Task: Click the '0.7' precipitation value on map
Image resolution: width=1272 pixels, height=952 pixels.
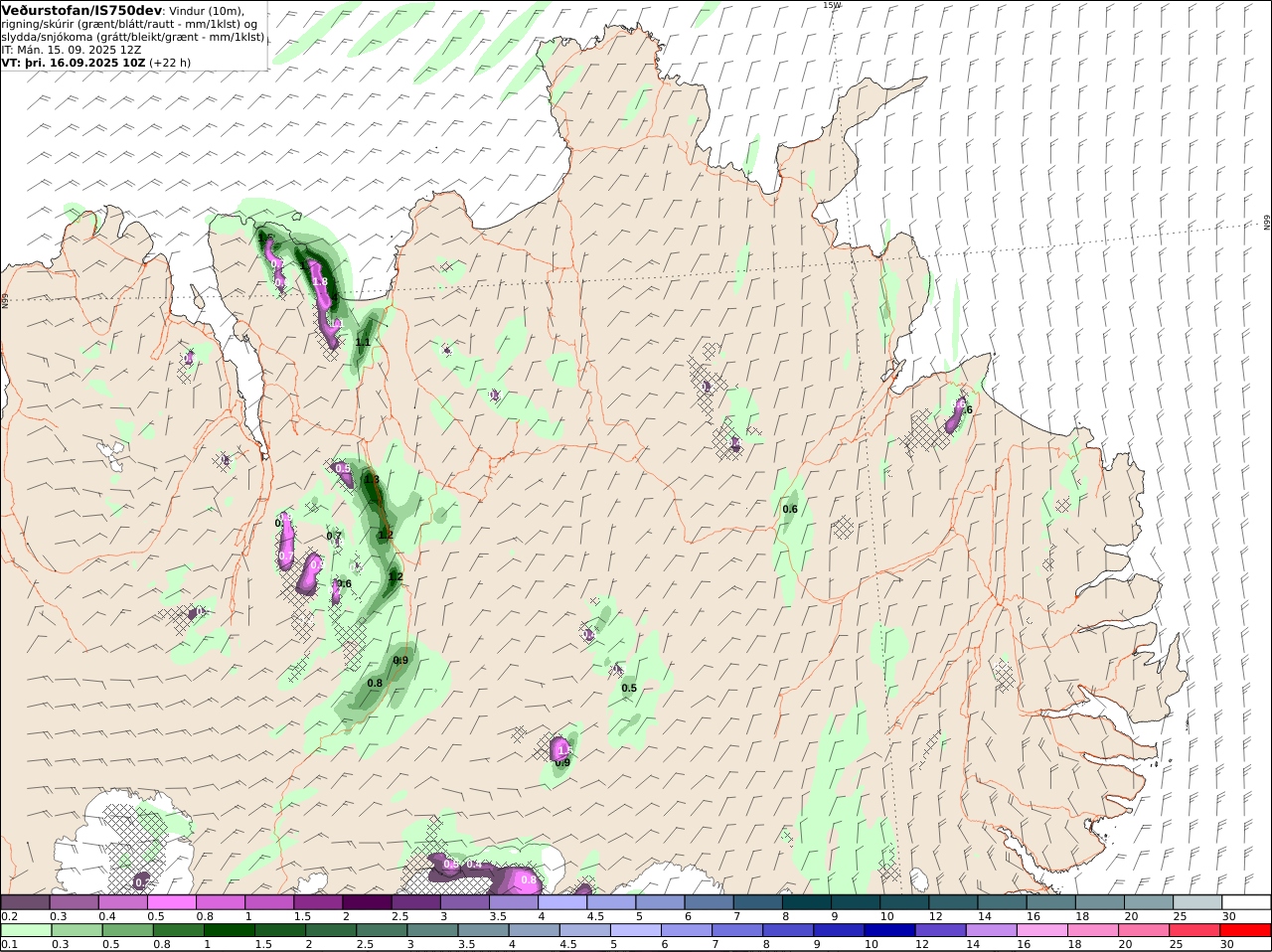Action: pyautogui.click(x=334, y=537)
